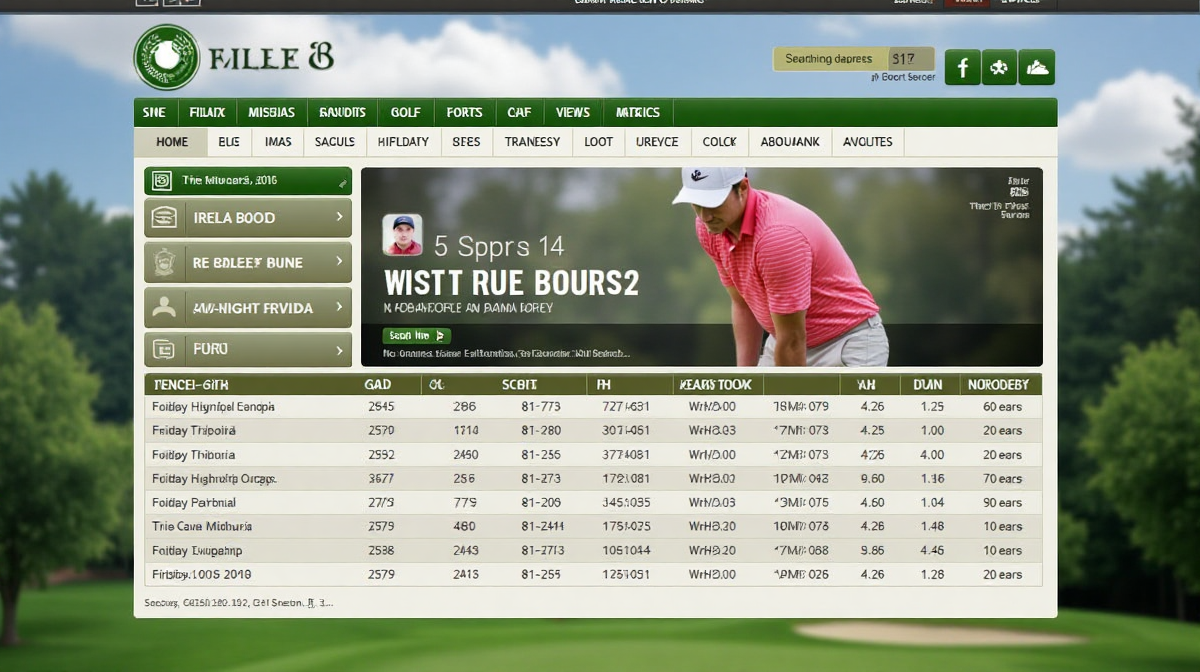Screen dimensions: 1200x672
Task: Click the round green golf ball logo
Action: [x=167, y=57]
